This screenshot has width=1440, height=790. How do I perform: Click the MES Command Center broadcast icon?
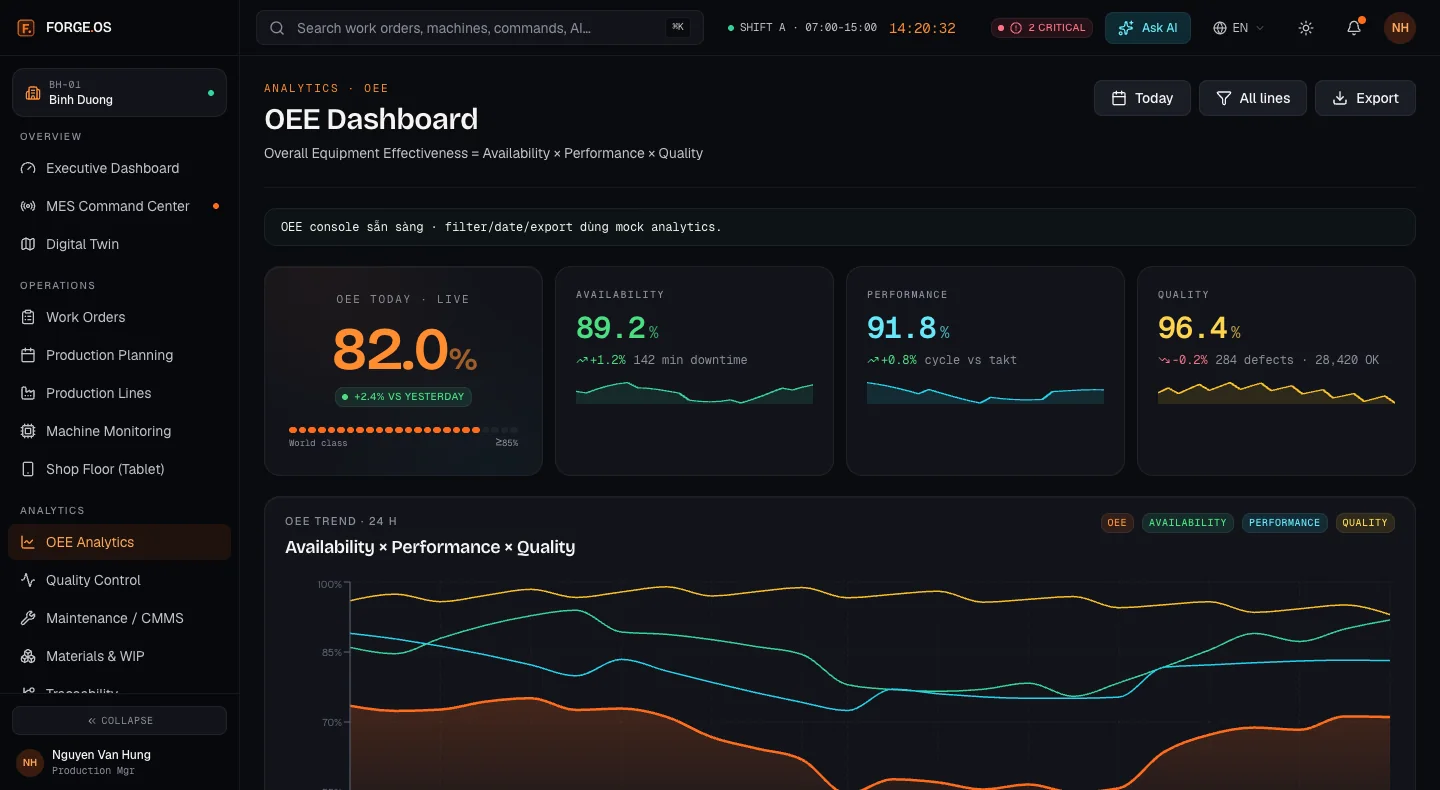coord(28,206)
